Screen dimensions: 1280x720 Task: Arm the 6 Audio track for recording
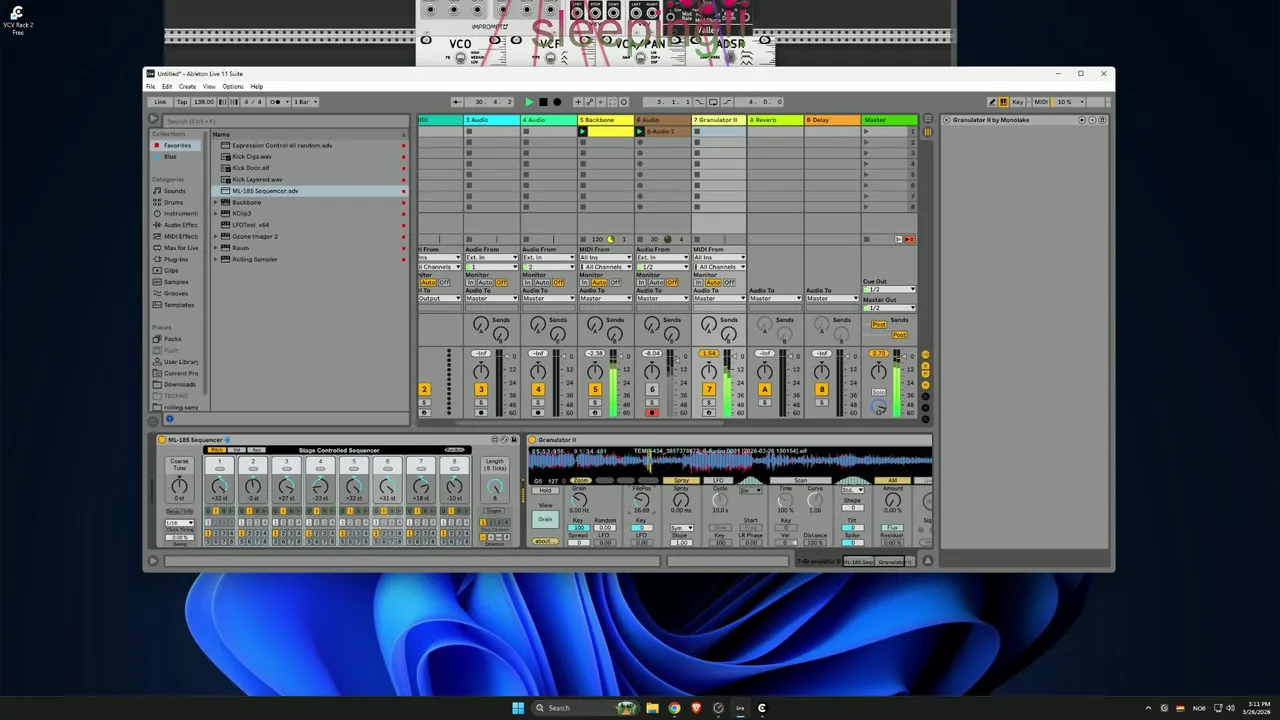pos(651,412)
